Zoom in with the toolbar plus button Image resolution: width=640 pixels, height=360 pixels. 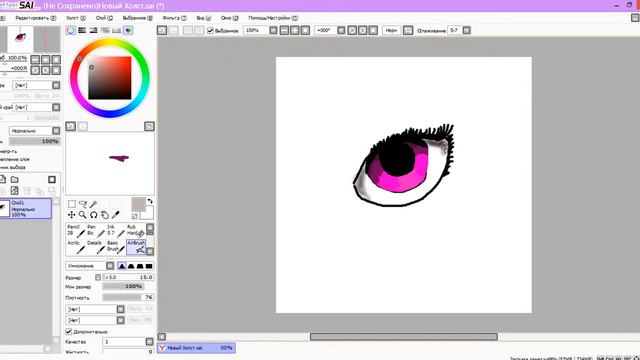click(x=295, y=30)
